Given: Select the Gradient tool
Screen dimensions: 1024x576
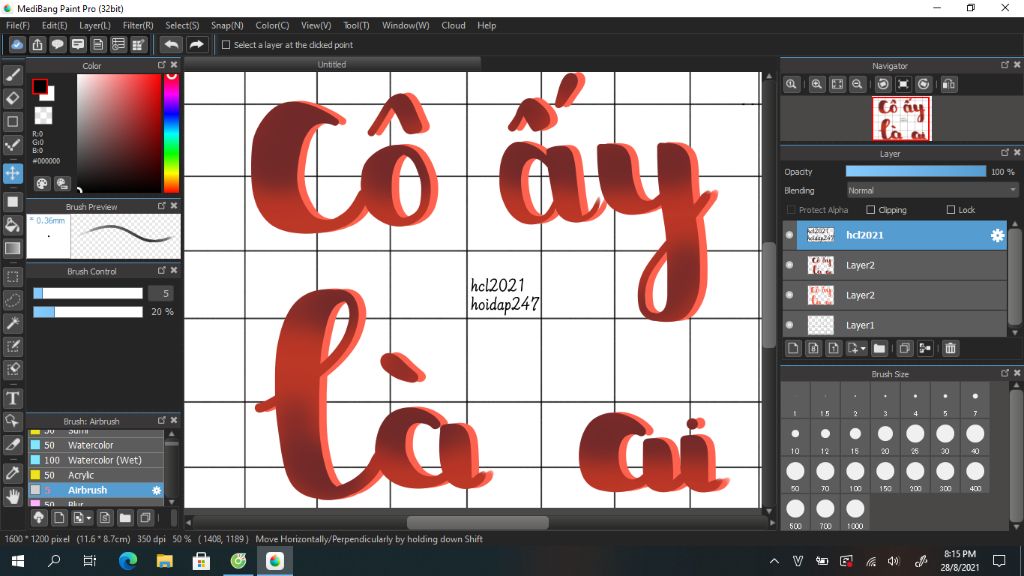Looking at the screenshot, I should 12,248.
